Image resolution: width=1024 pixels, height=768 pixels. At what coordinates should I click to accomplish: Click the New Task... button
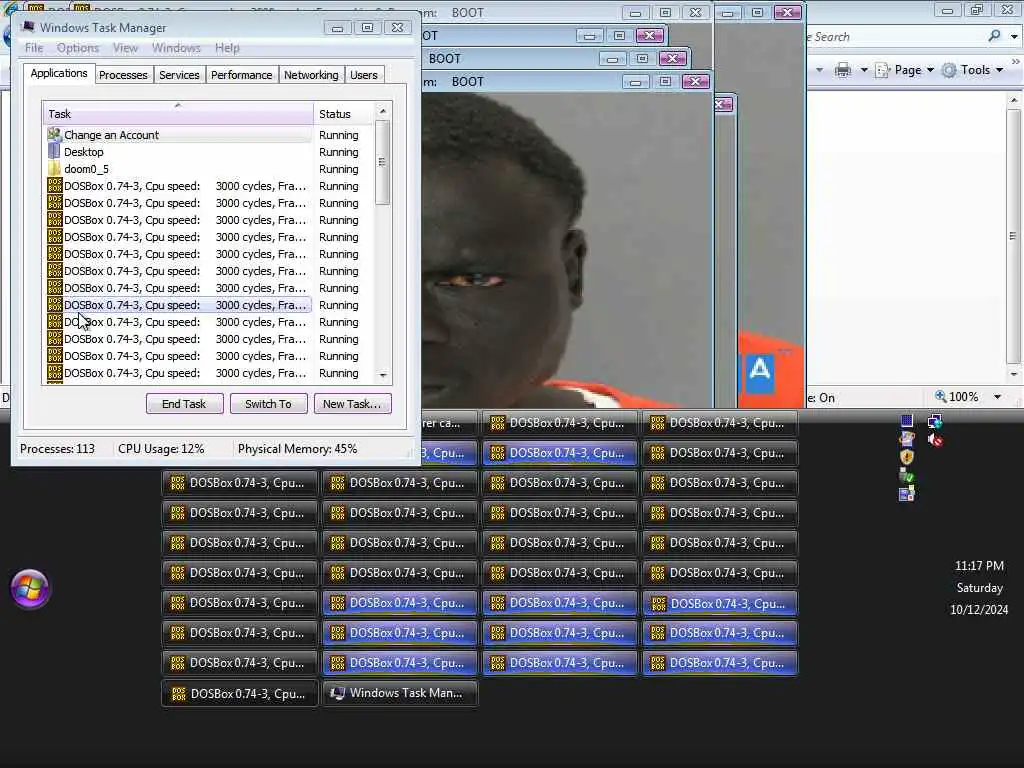pos(352,404)
